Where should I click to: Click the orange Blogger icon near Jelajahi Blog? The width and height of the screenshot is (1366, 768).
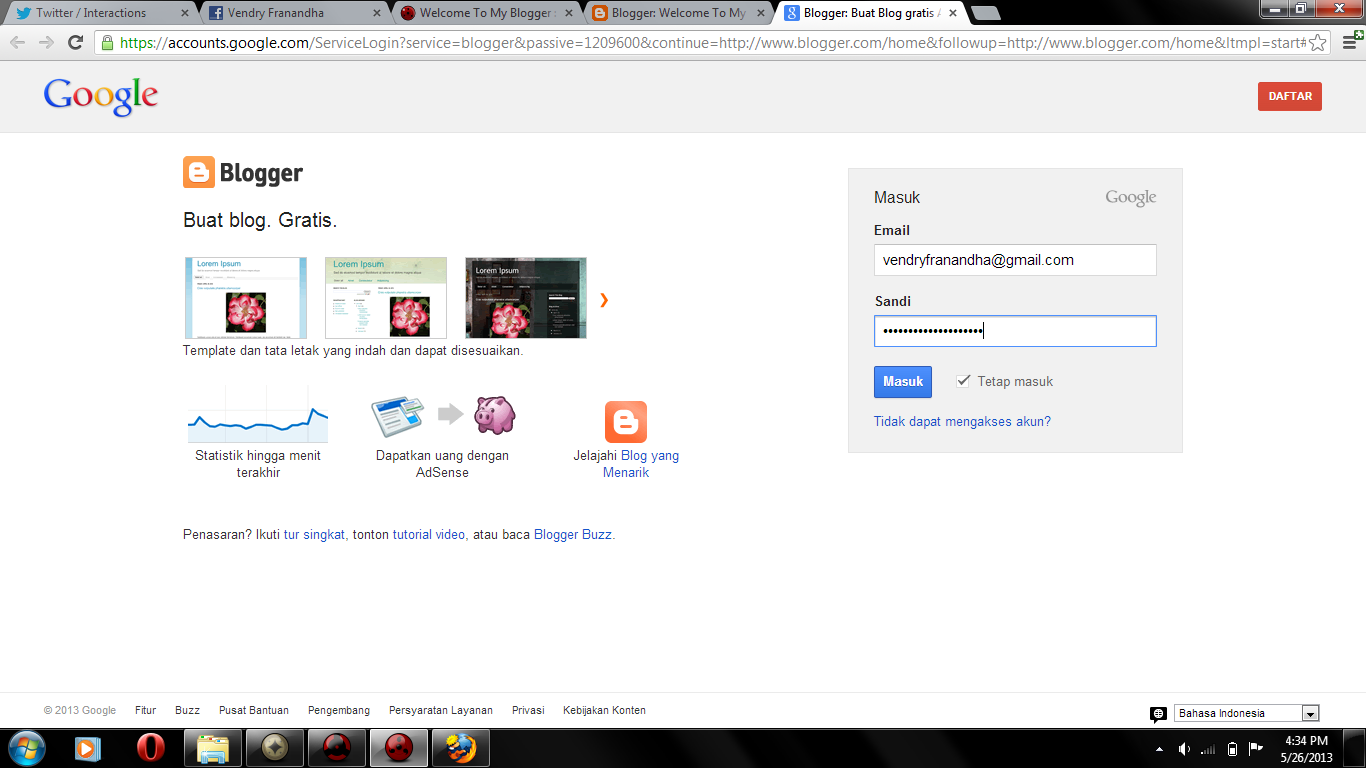(x=625, y=421)
